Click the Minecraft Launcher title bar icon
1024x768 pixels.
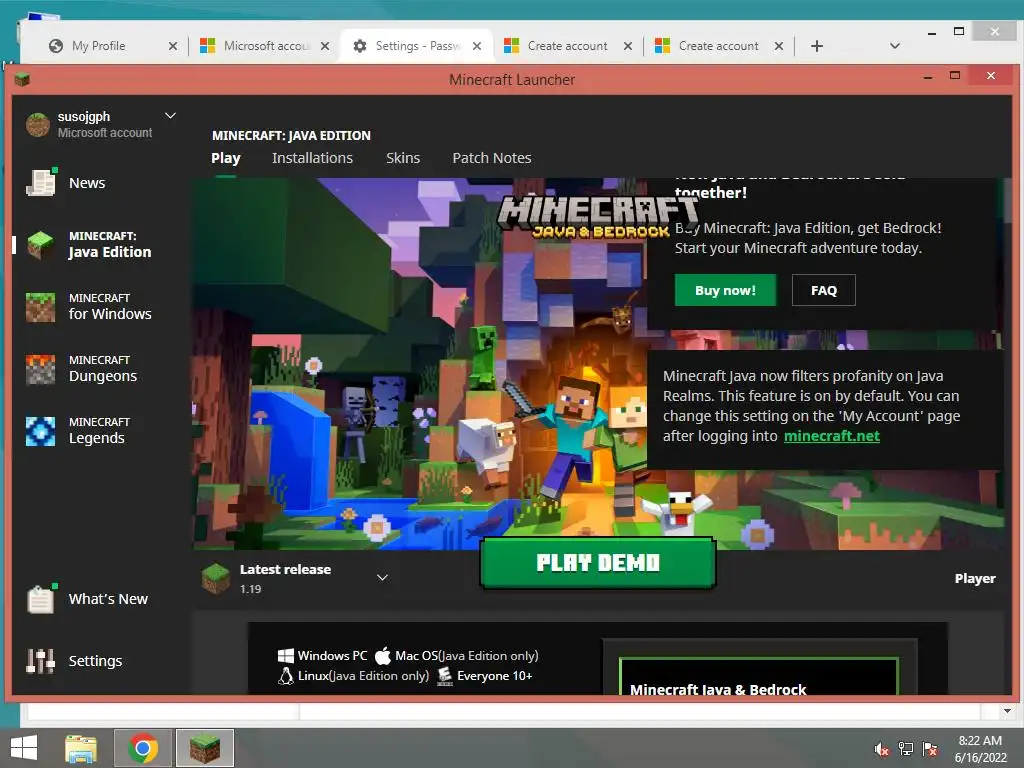[x=22, y=80]
